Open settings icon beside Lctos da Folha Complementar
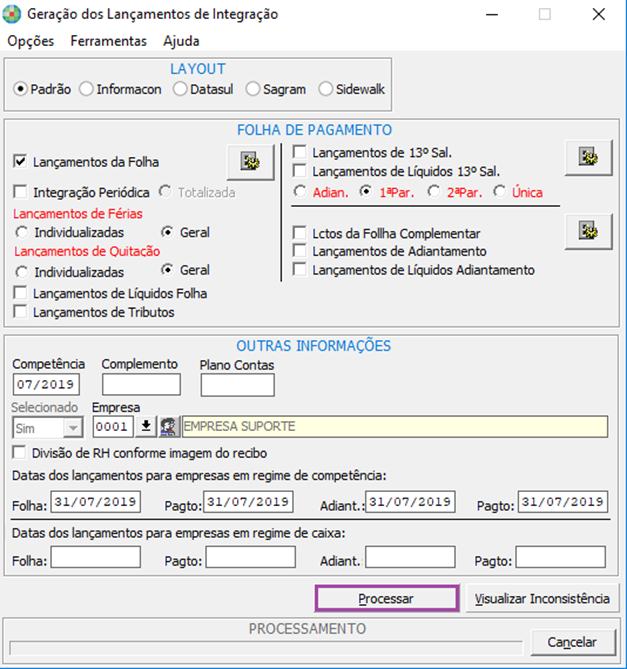Viewport: 627px width, 669px height. click(x=589, y=231)
